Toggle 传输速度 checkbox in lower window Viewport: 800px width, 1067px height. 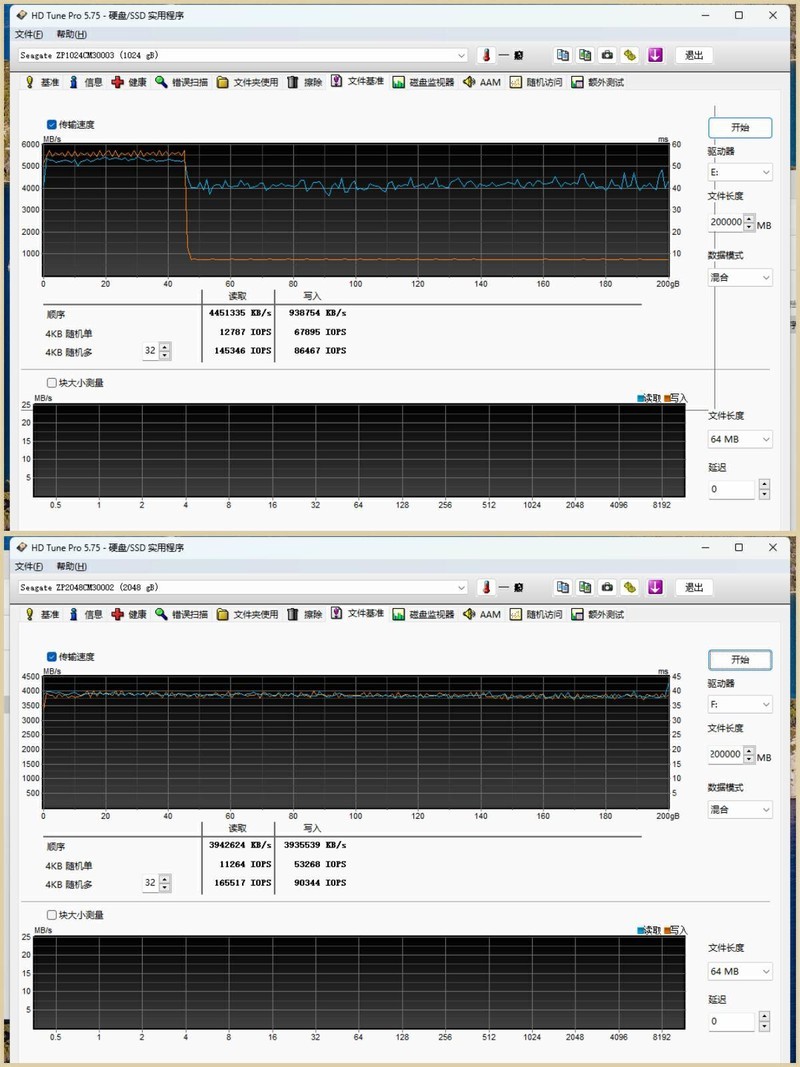pyautogui.click(x=52, y=657)
